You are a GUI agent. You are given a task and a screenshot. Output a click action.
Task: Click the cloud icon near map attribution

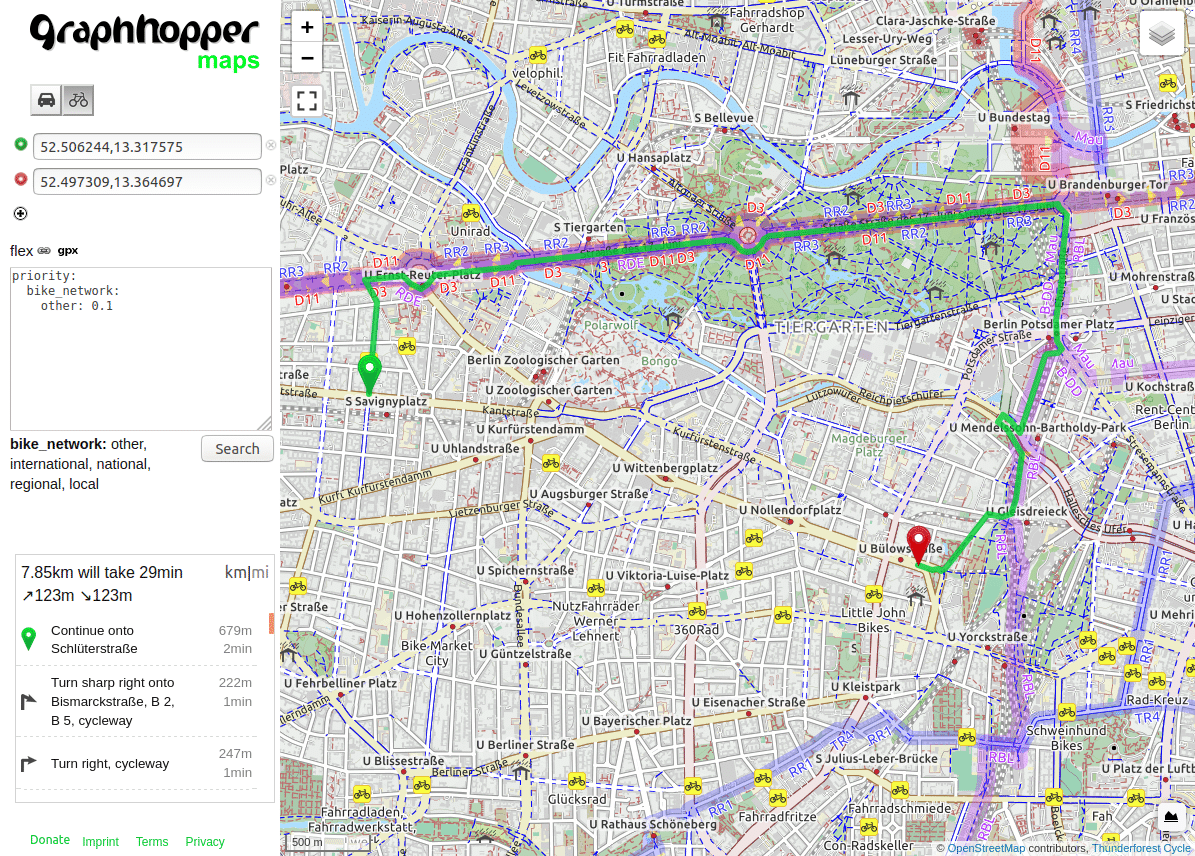1171,817
